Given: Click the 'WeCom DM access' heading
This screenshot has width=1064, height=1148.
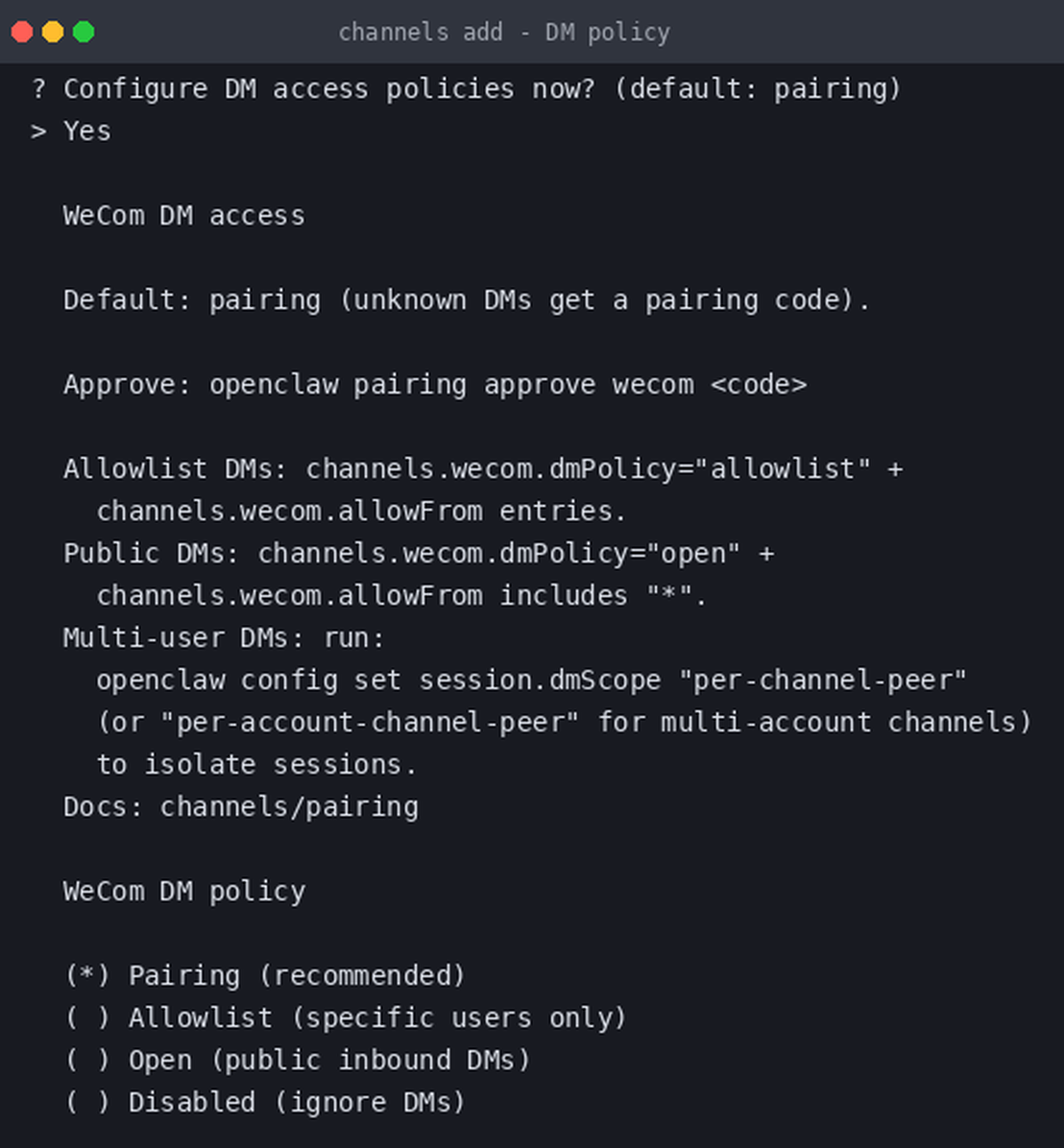Looking at the screenshot, I should (x=184, y=215).
